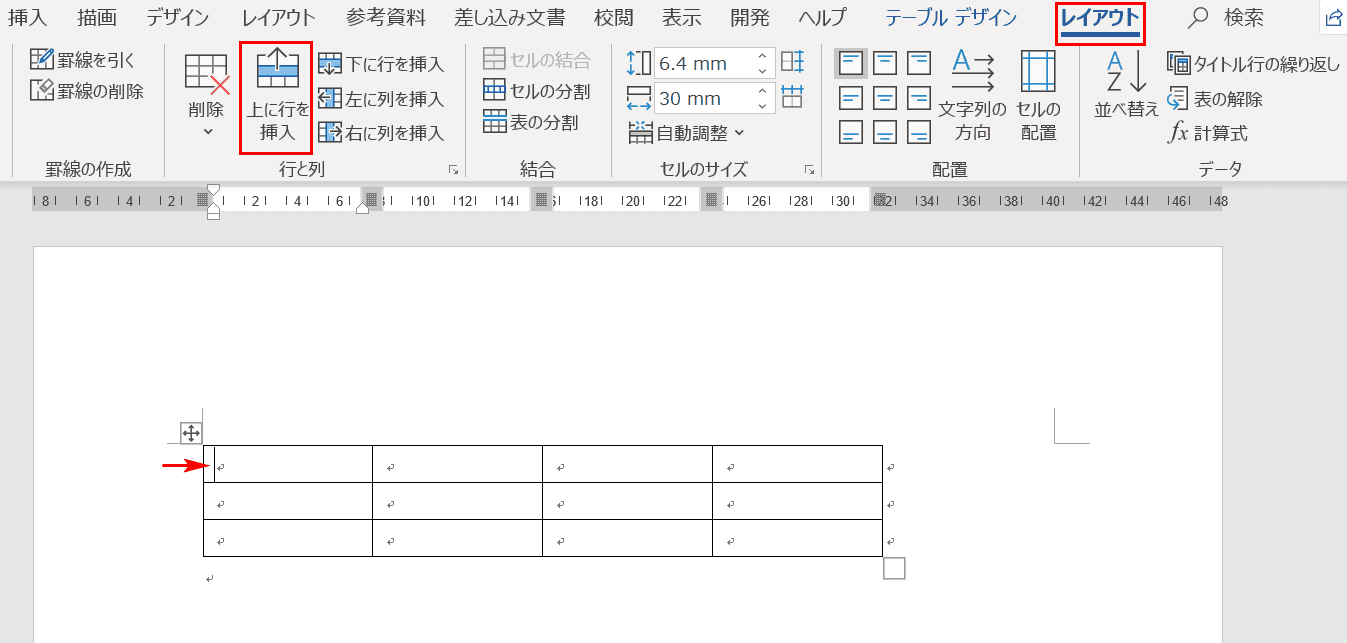
Task: Click the first column boundary marker on ruler
Action: point(372,201)
